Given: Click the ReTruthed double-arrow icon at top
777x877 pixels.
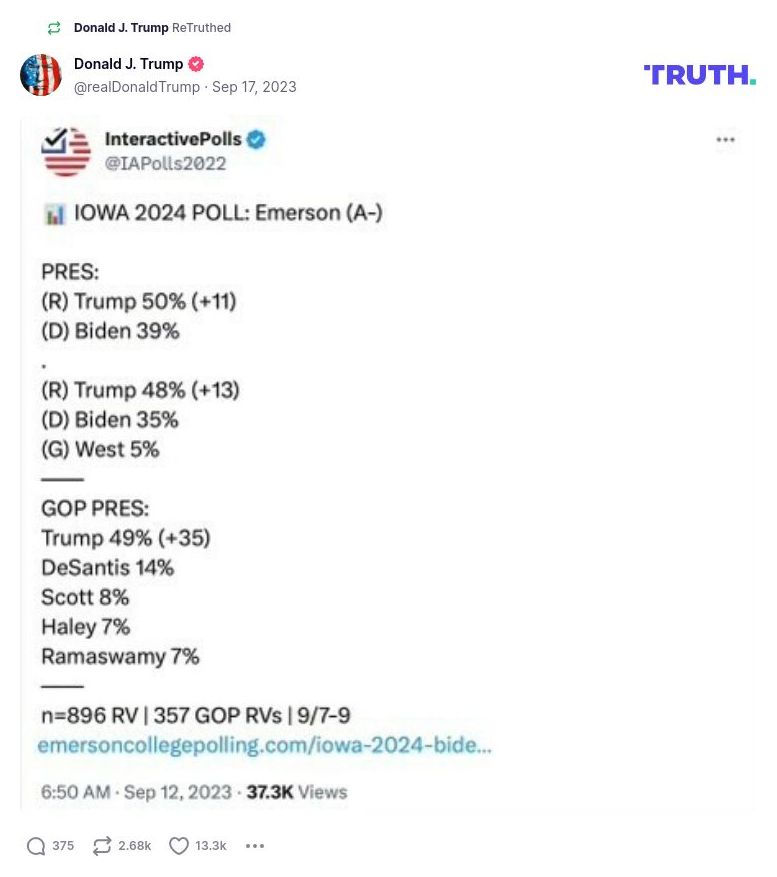Looking at the screenshot, I should pyautogui.click(x=54, y=28).
